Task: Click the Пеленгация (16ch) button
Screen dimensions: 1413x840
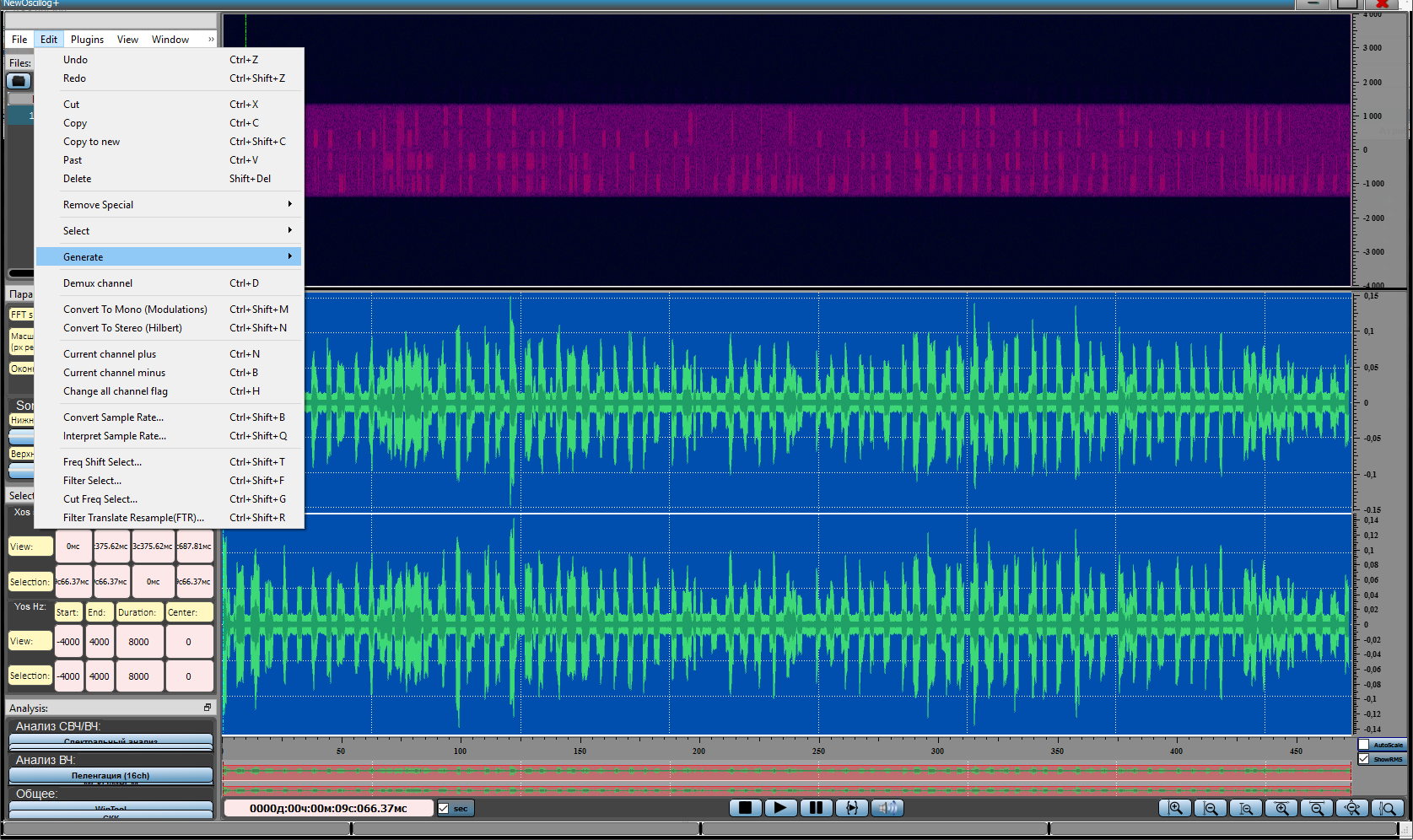Action: (x=111, y=775)
